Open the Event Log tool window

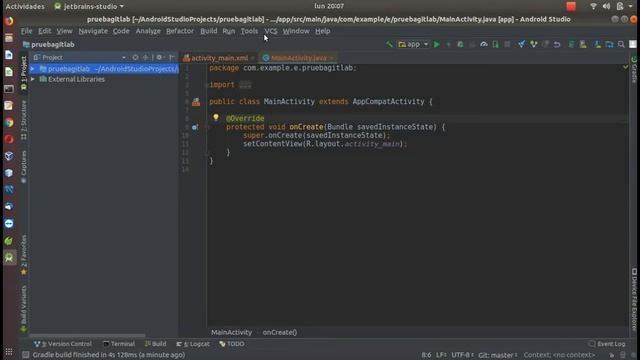coord(607,344)
